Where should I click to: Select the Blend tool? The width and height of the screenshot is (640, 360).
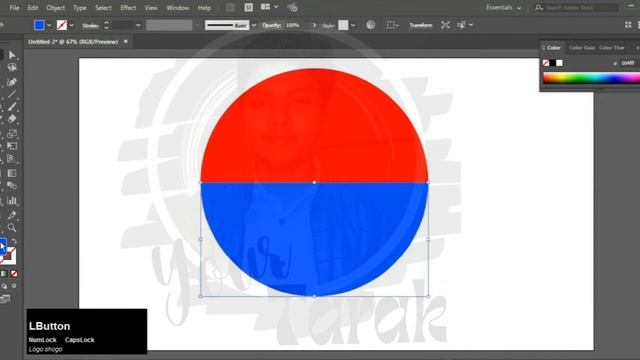[12, 186]
